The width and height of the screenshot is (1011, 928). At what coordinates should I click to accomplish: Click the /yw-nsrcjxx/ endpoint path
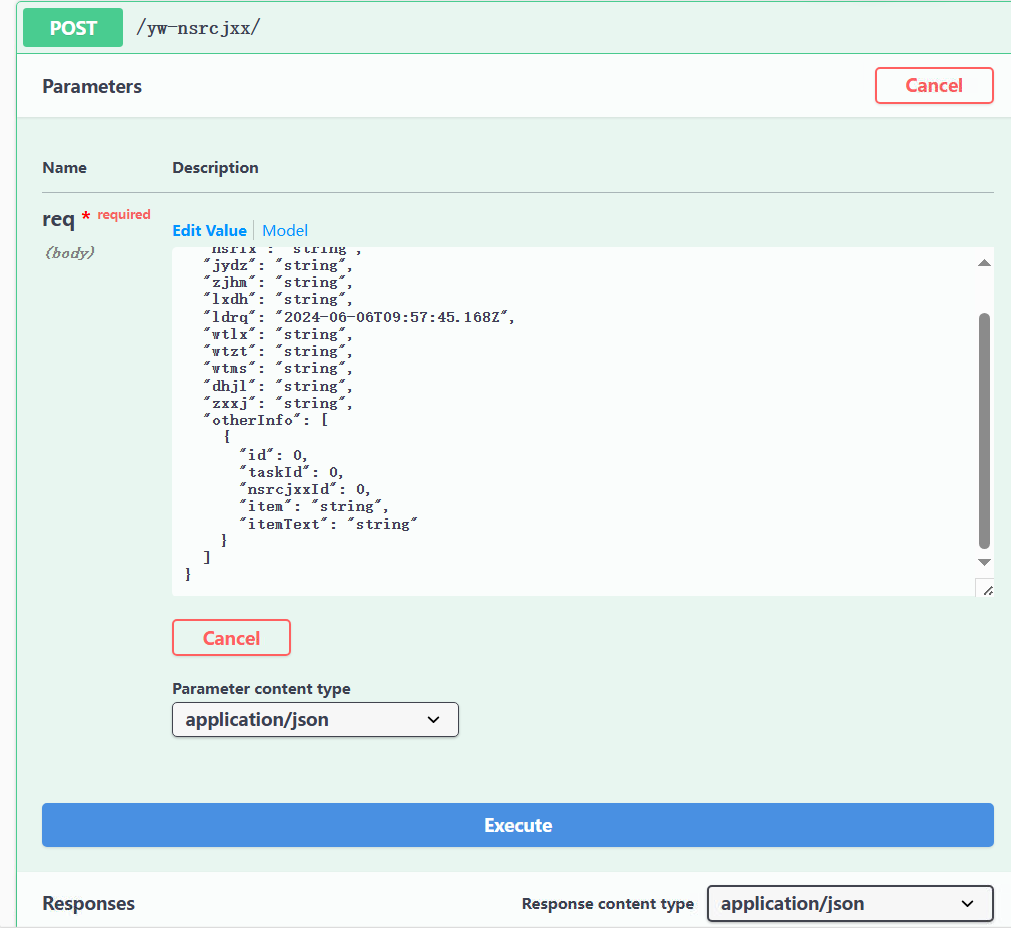[198, 28]
